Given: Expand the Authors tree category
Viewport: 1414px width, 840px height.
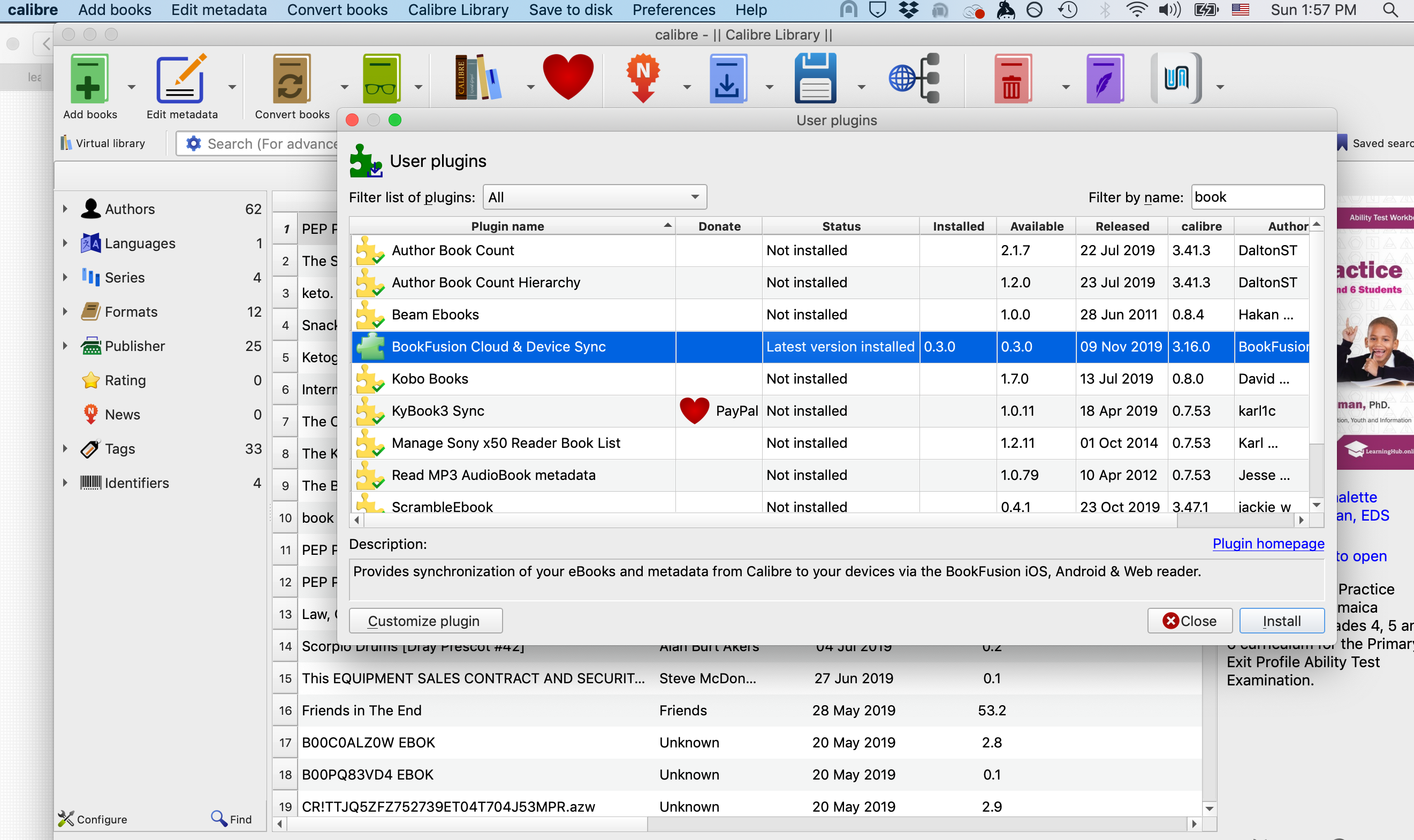Looking at the screenshot, I should tap(65, 209).
